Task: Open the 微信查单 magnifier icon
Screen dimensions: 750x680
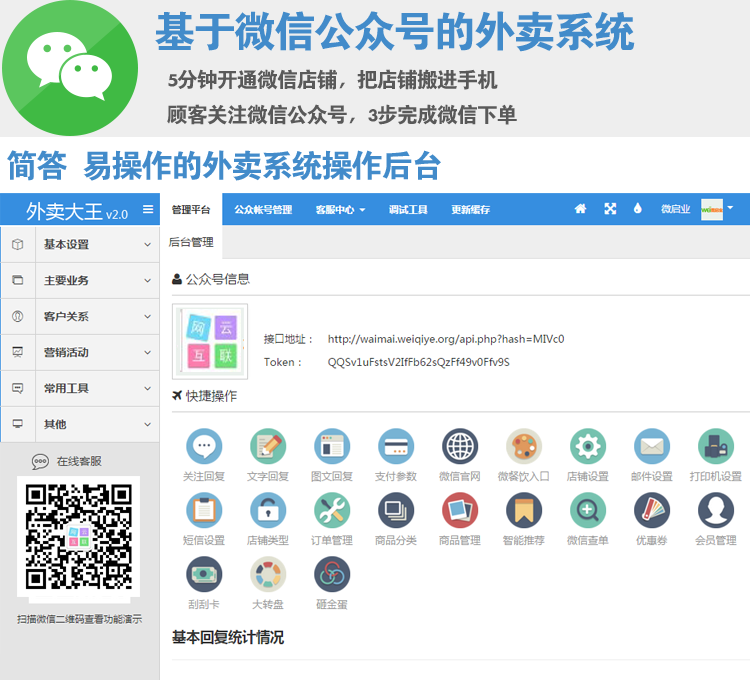Action: pos(588,510)
